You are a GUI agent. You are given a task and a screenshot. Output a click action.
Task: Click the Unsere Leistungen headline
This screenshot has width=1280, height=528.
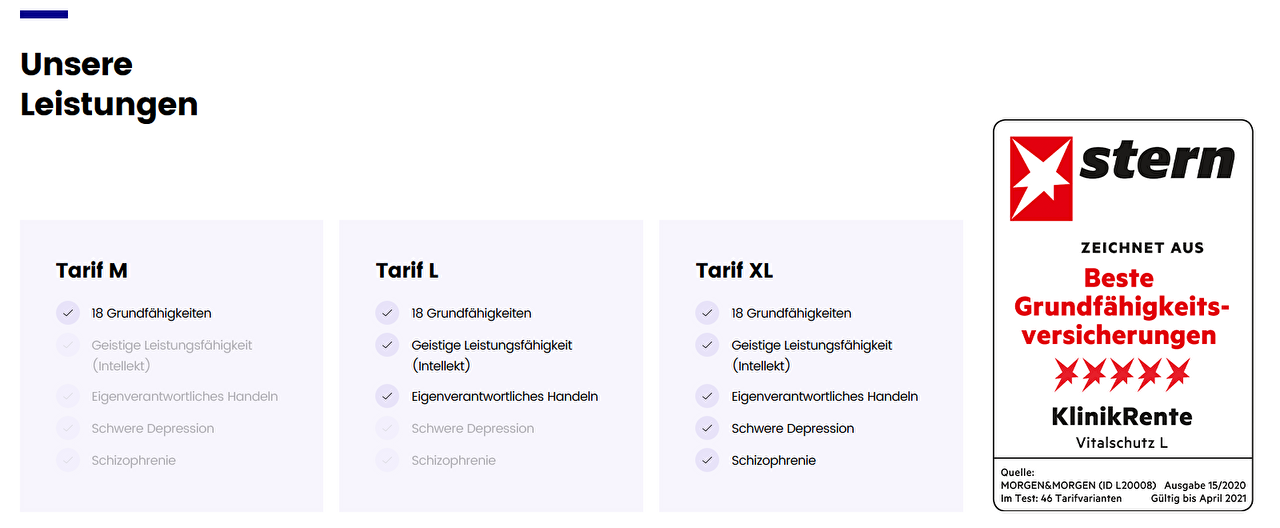pyautogui.click(x=109, y=84)
